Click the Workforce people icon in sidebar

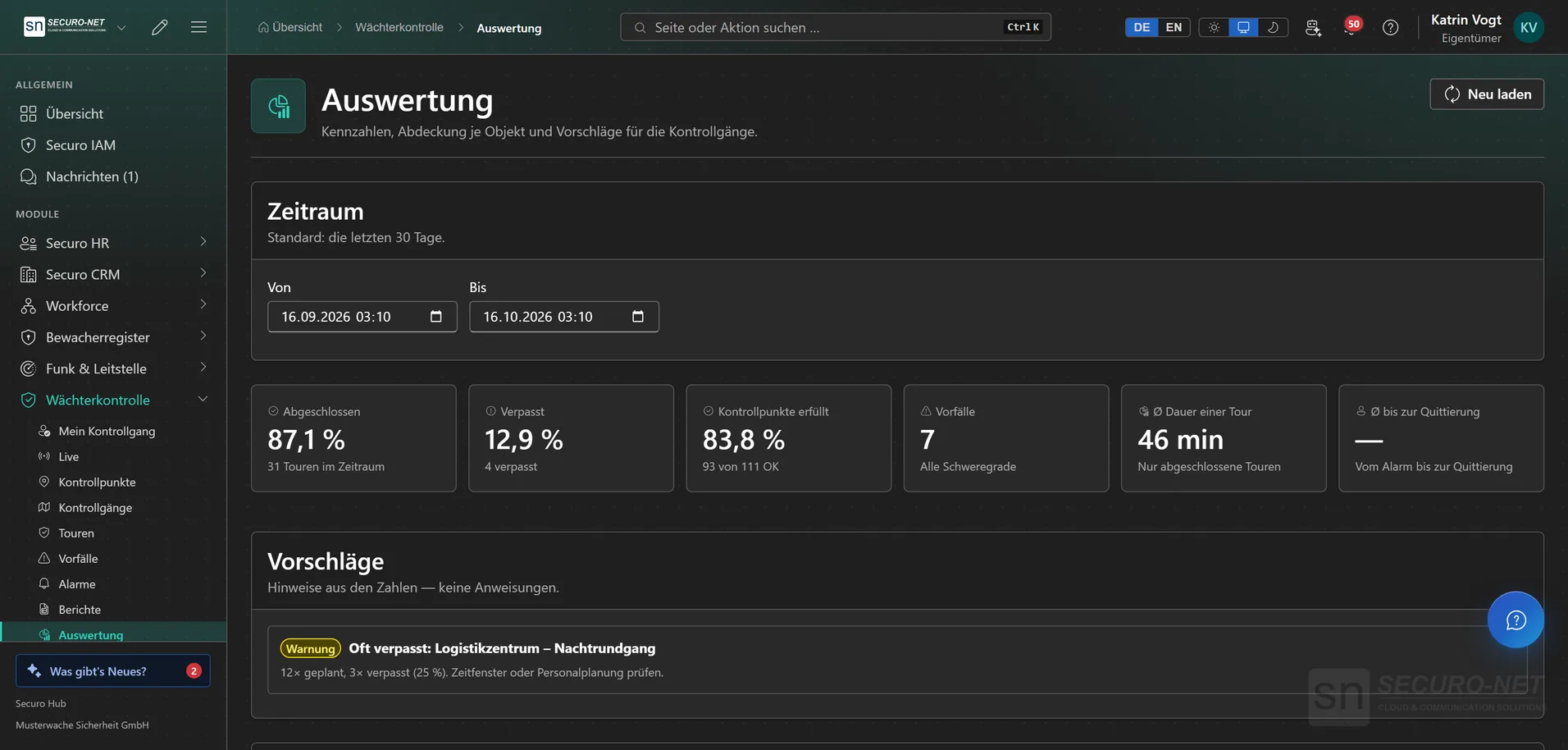tap(29, 306)
